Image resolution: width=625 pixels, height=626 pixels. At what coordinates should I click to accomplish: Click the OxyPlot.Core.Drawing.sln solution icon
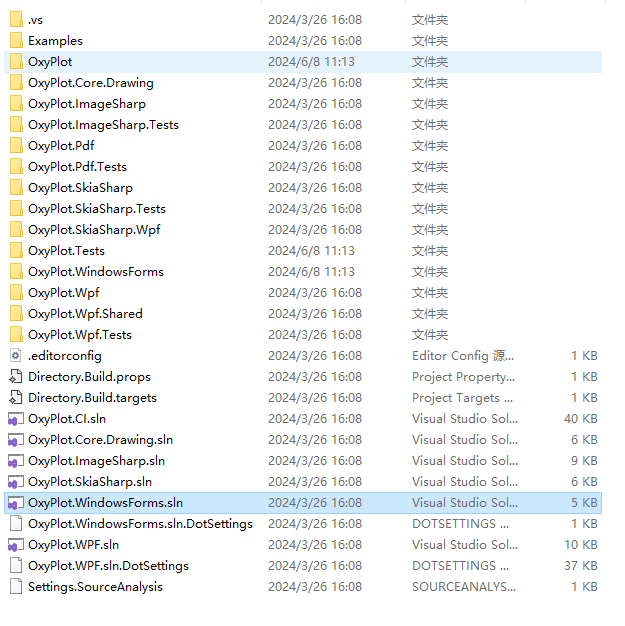(x=16, y=440)
